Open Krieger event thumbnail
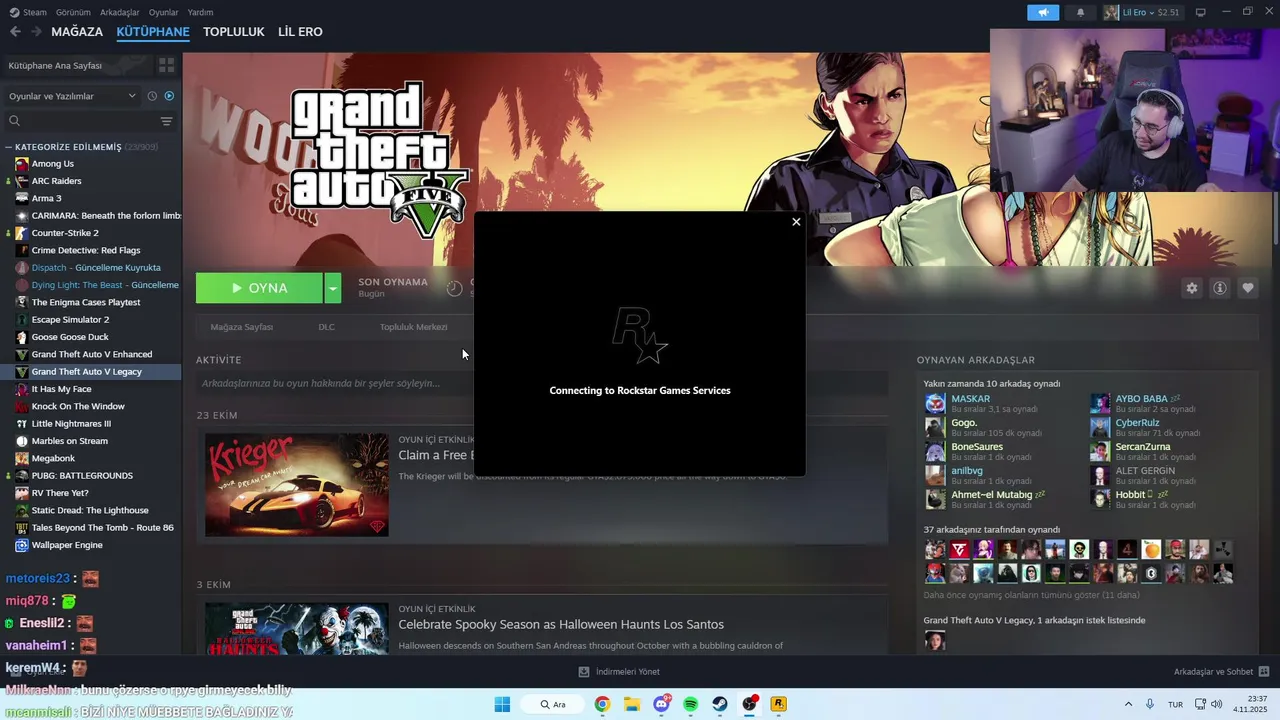Screen dimensions: 1280x720 (297, 484)
